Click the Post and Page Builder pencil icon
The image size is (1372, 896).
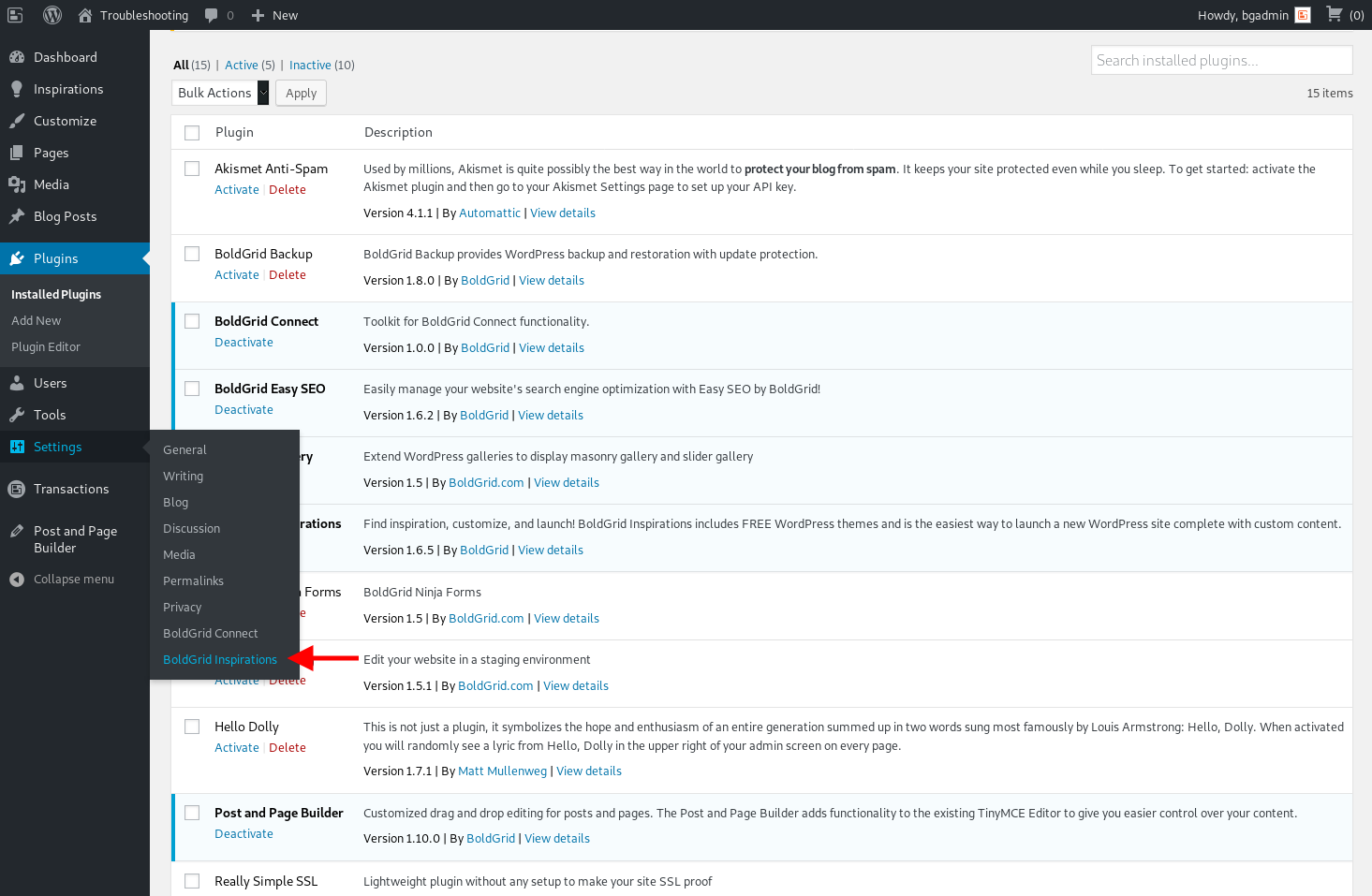(17, 531)
